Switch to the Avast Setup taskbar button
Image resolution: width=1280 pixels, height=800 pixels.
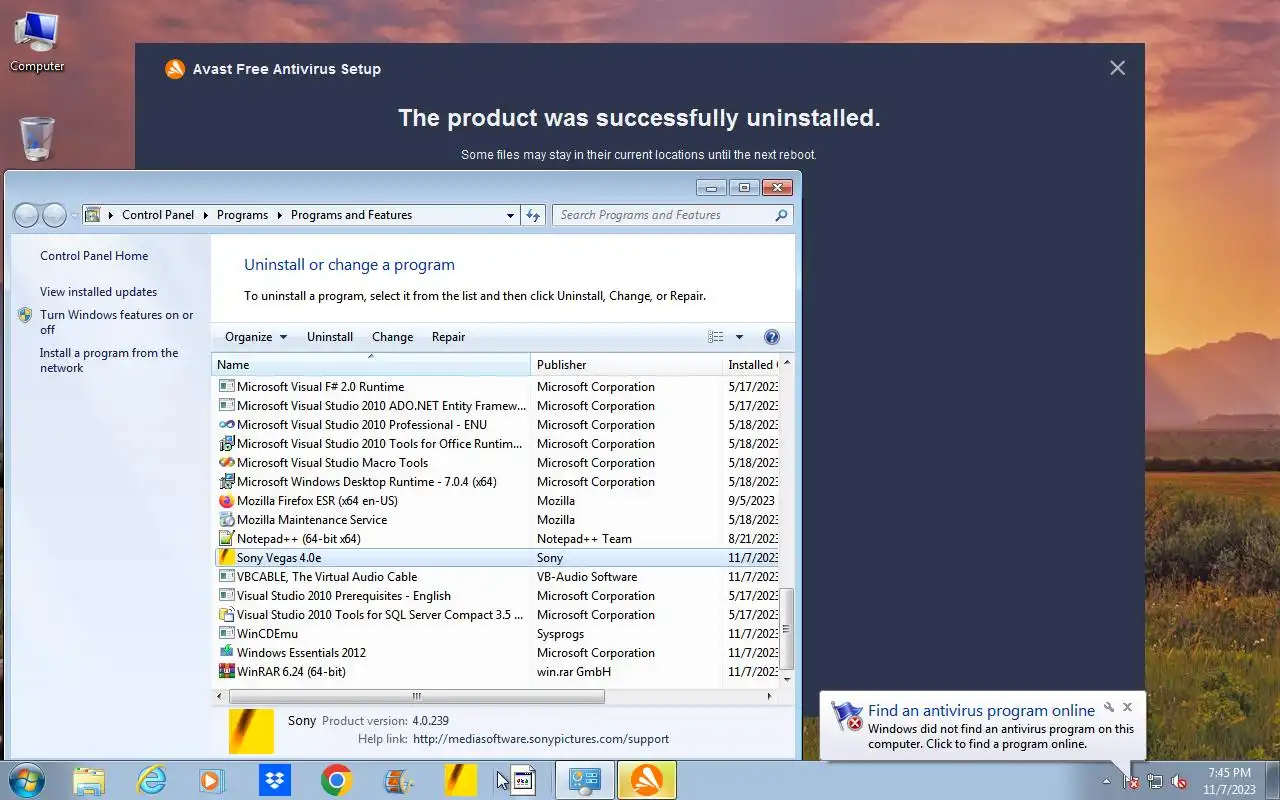coord(647,780)
